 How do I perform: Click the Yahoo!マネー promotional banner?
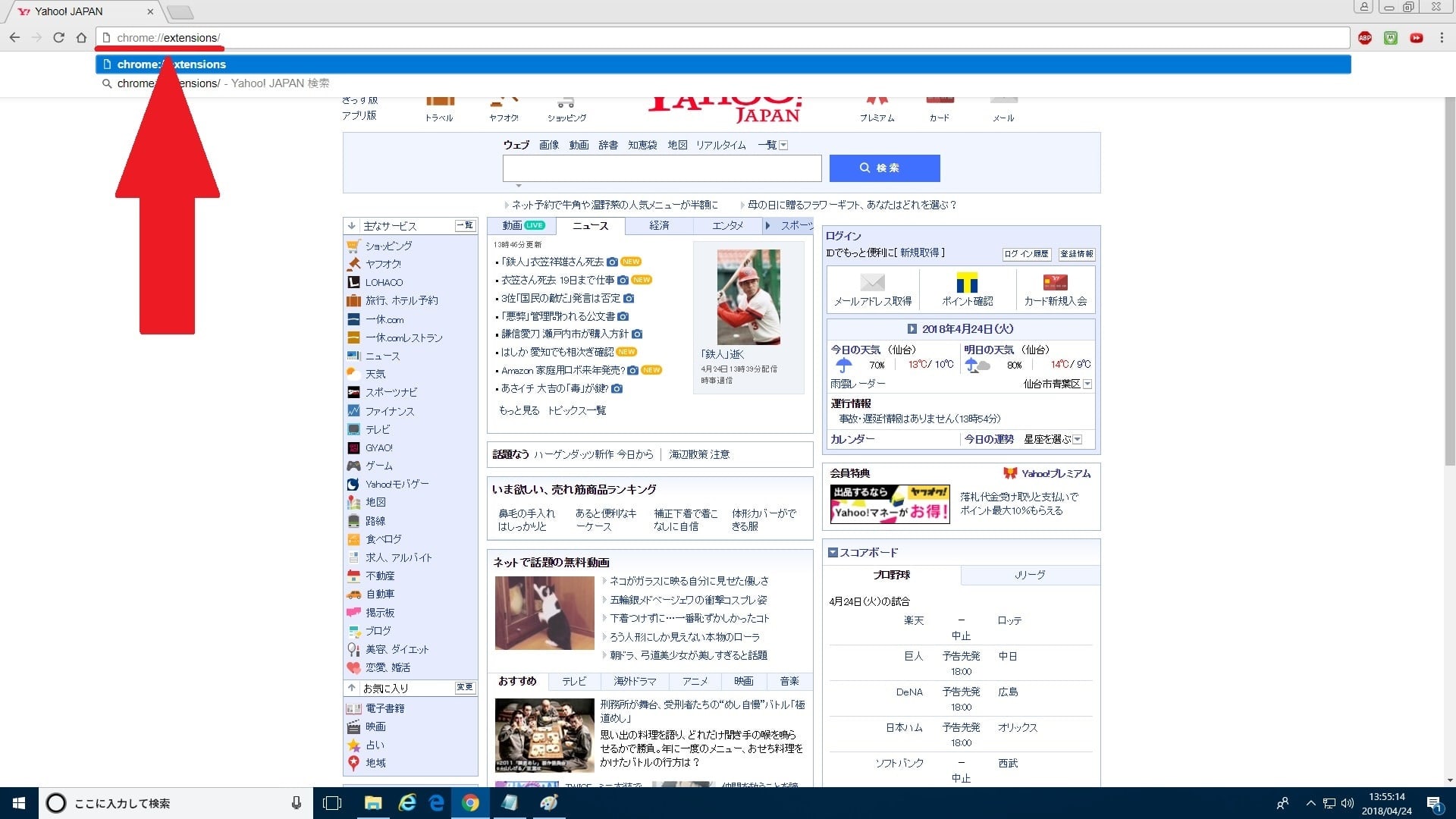point(890,504)
